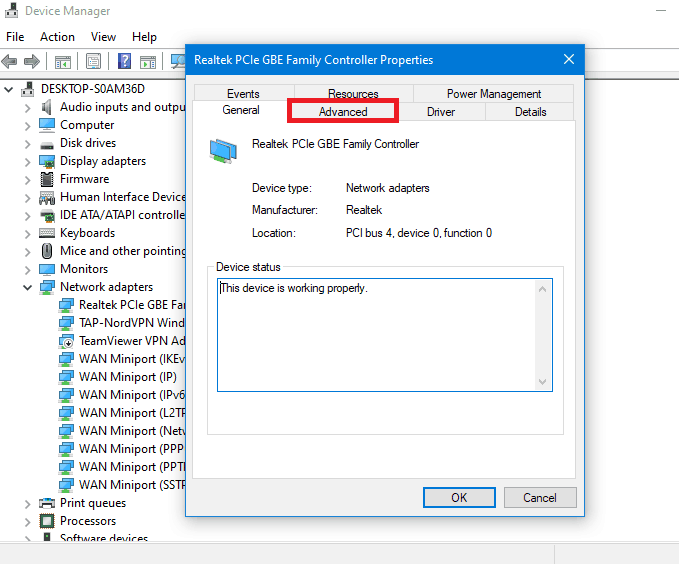Click the Firmware chip icon
Image resolution: width=679 pixels, height=564 pixels.
47,179
